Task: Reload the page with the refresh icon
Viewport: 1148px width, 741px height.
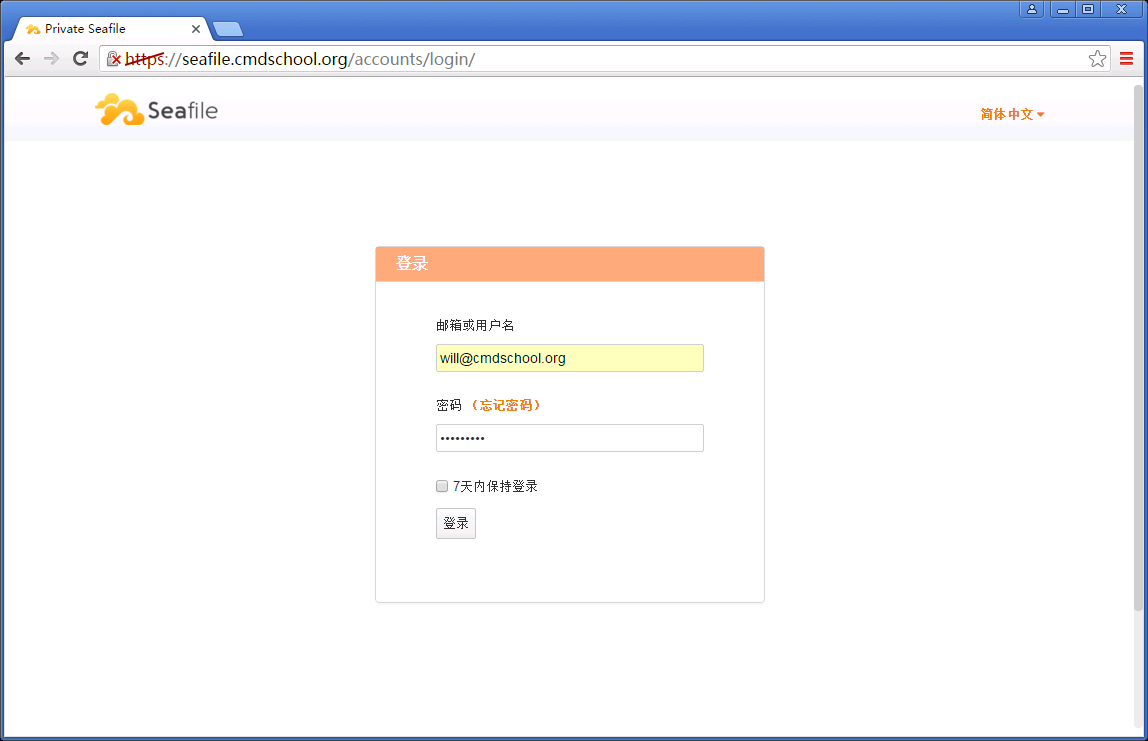Action: pos(81,59)
